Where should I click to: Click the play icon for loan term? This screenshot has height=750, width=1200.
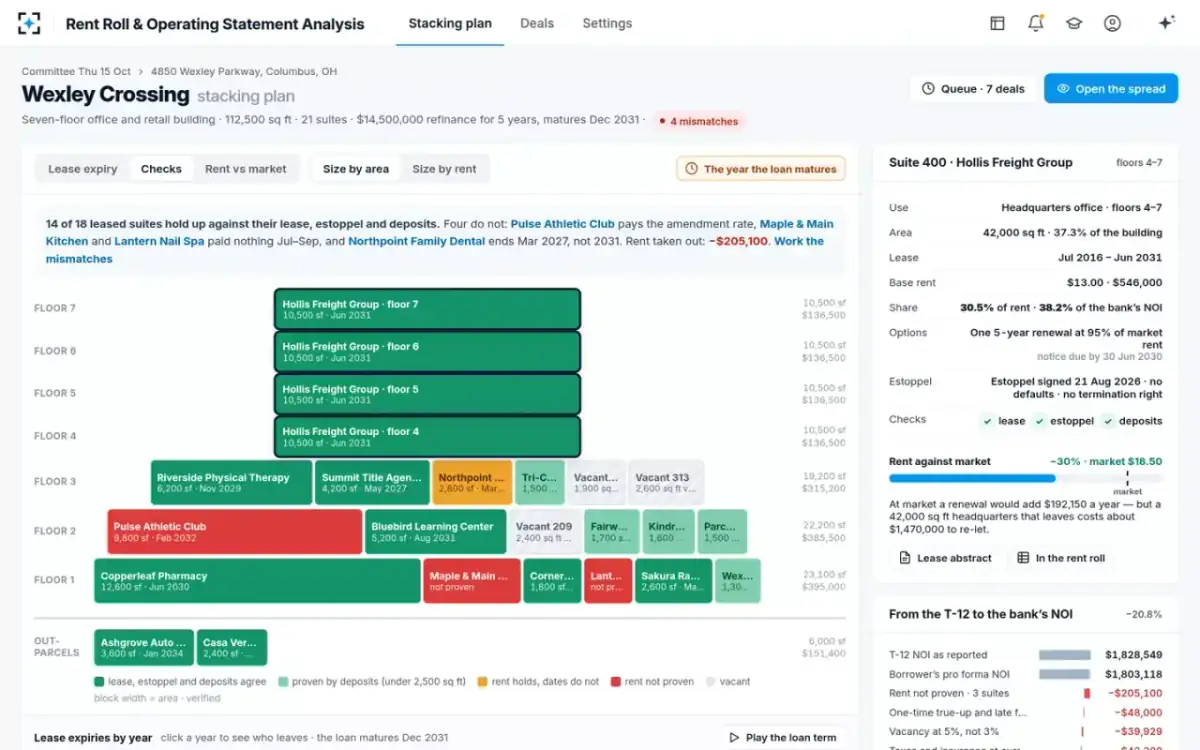coord(734,738)
